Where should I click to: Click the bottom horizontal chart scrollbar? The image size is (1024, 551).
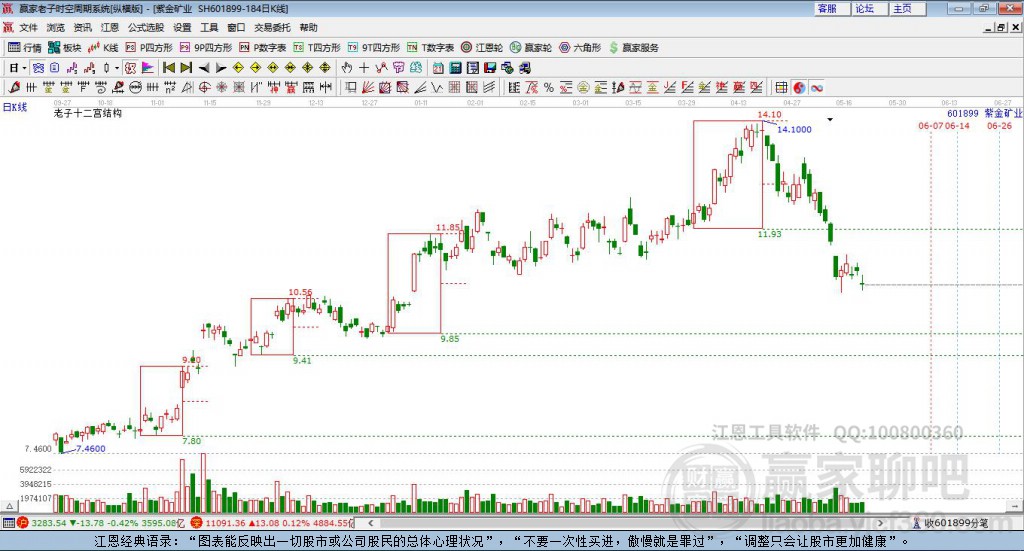[x=626, y=523]
